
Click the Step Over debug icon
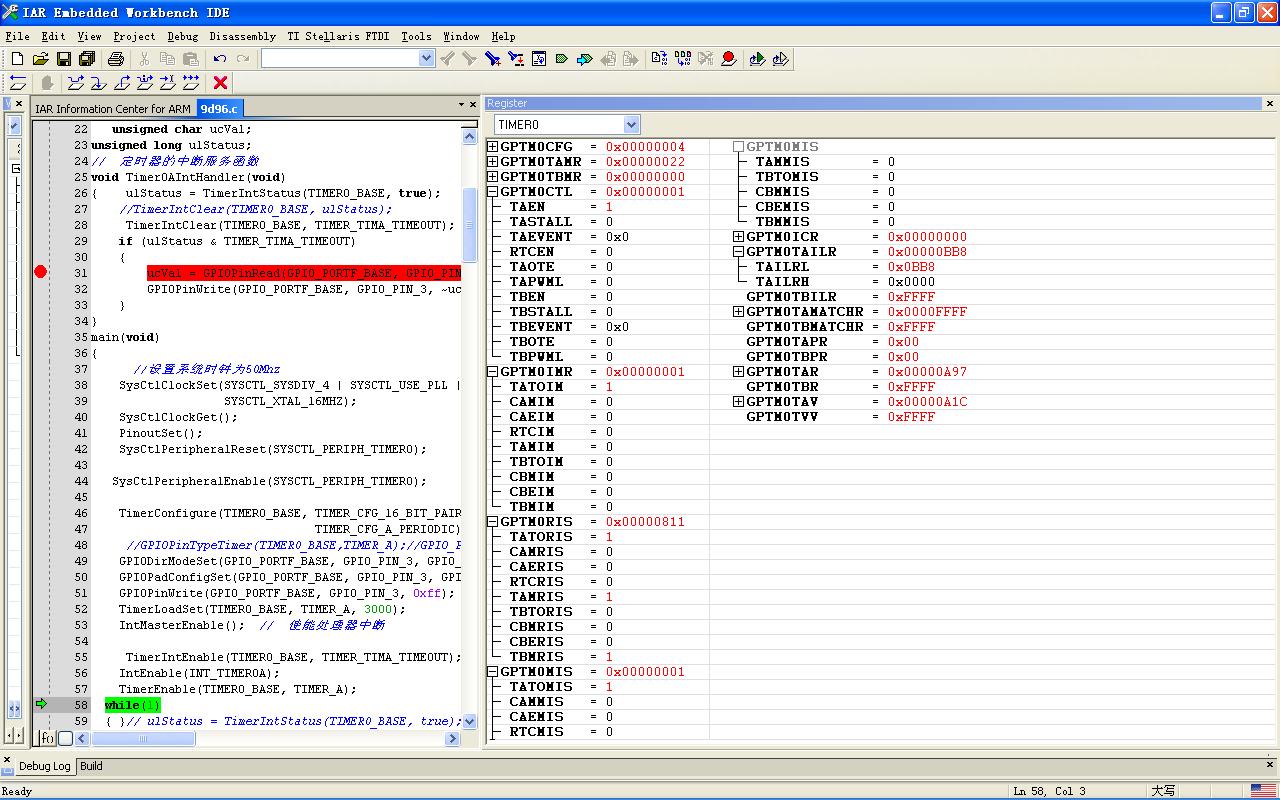coord(76,83)
